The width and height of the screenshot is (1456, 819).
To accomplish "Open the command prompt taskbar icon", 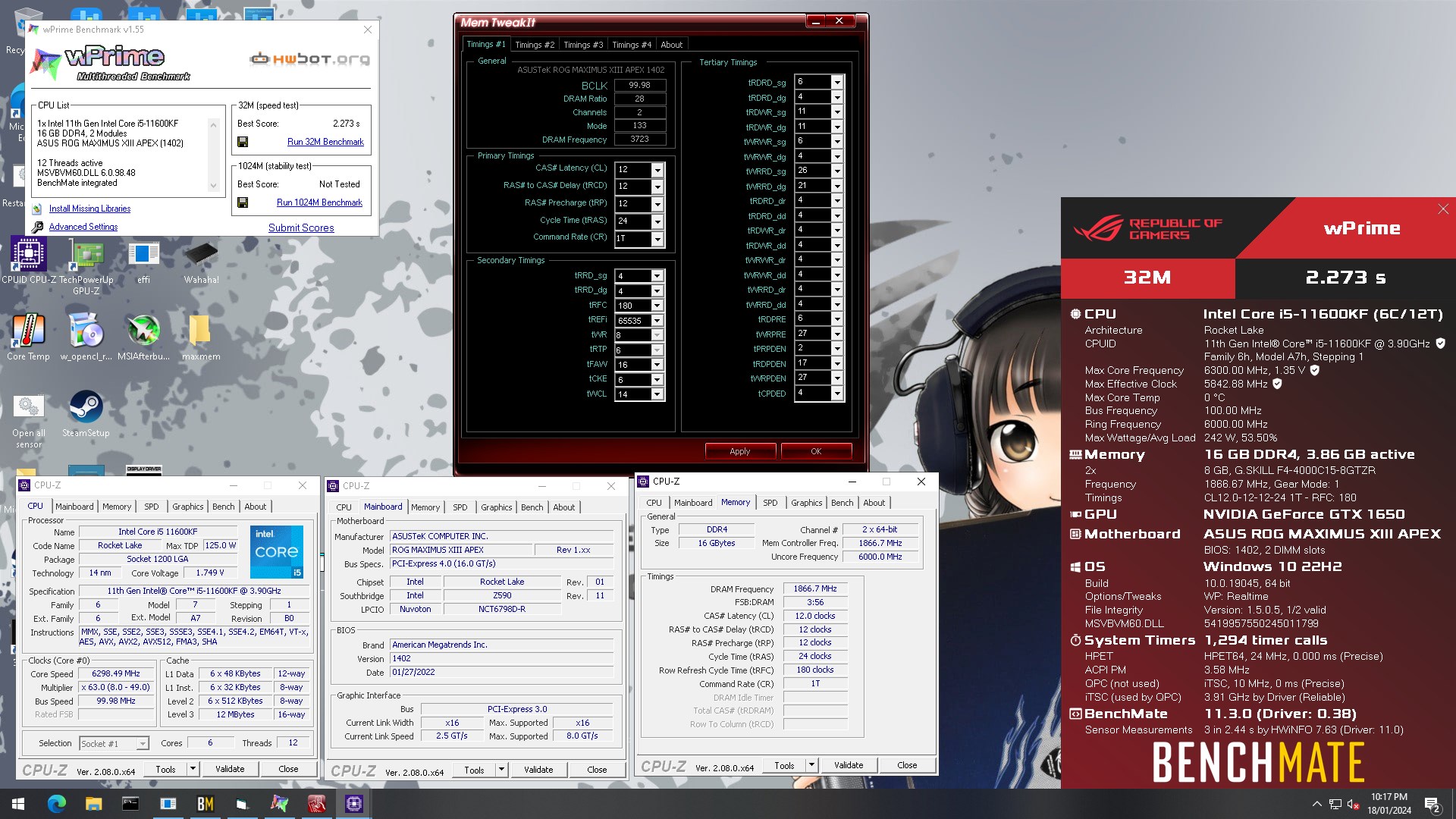I will [x=130, y=804].
